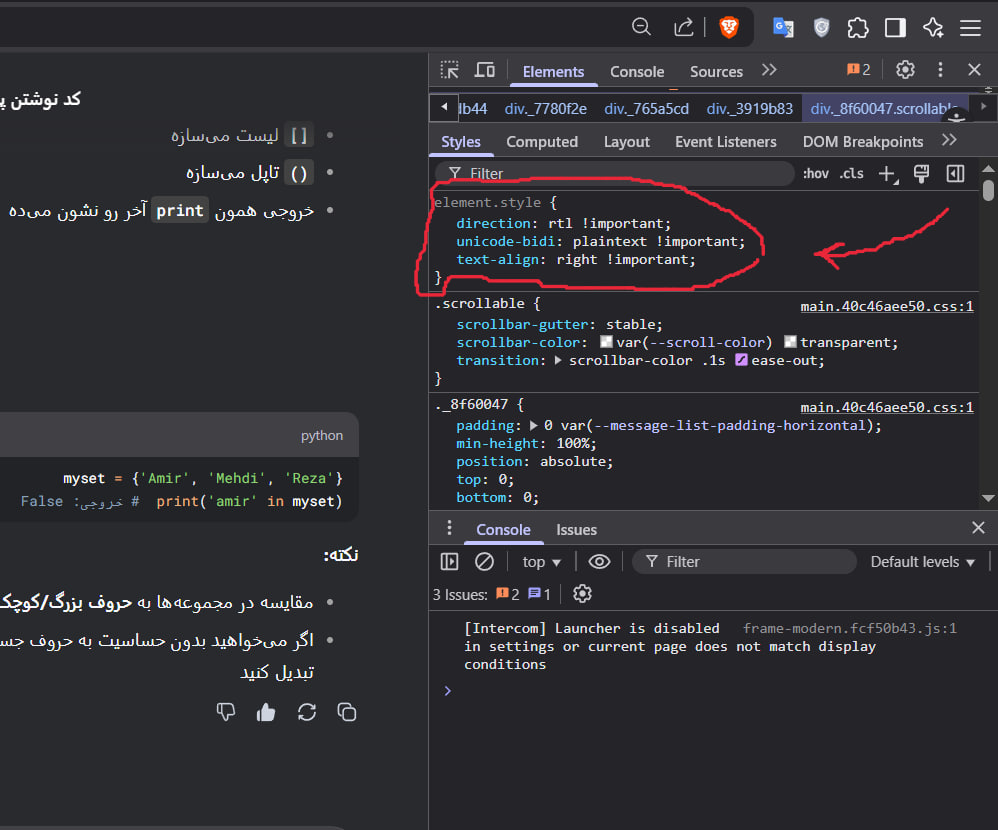This screenshot has height=830, width=998.
Task: Click the regenerate response icon
Action: [307, 712]
